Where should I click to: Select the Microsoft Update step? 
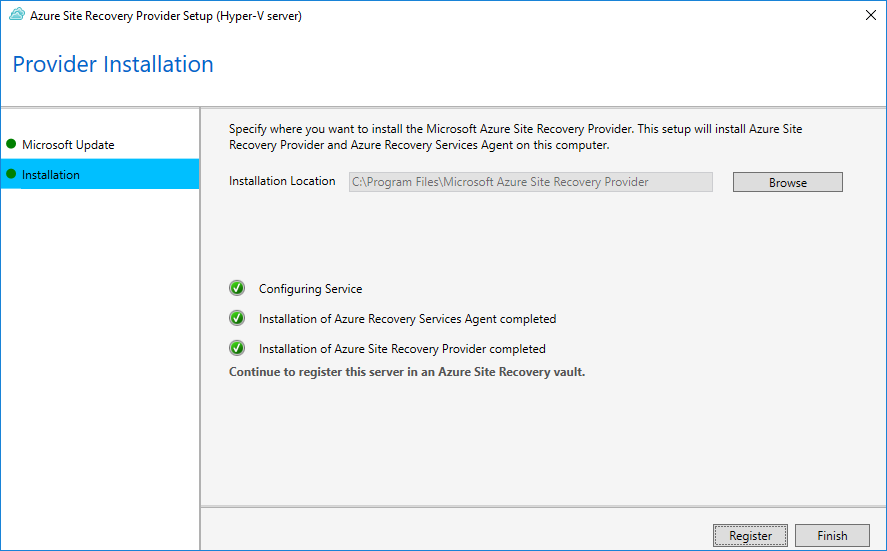[x=100, y=144]
